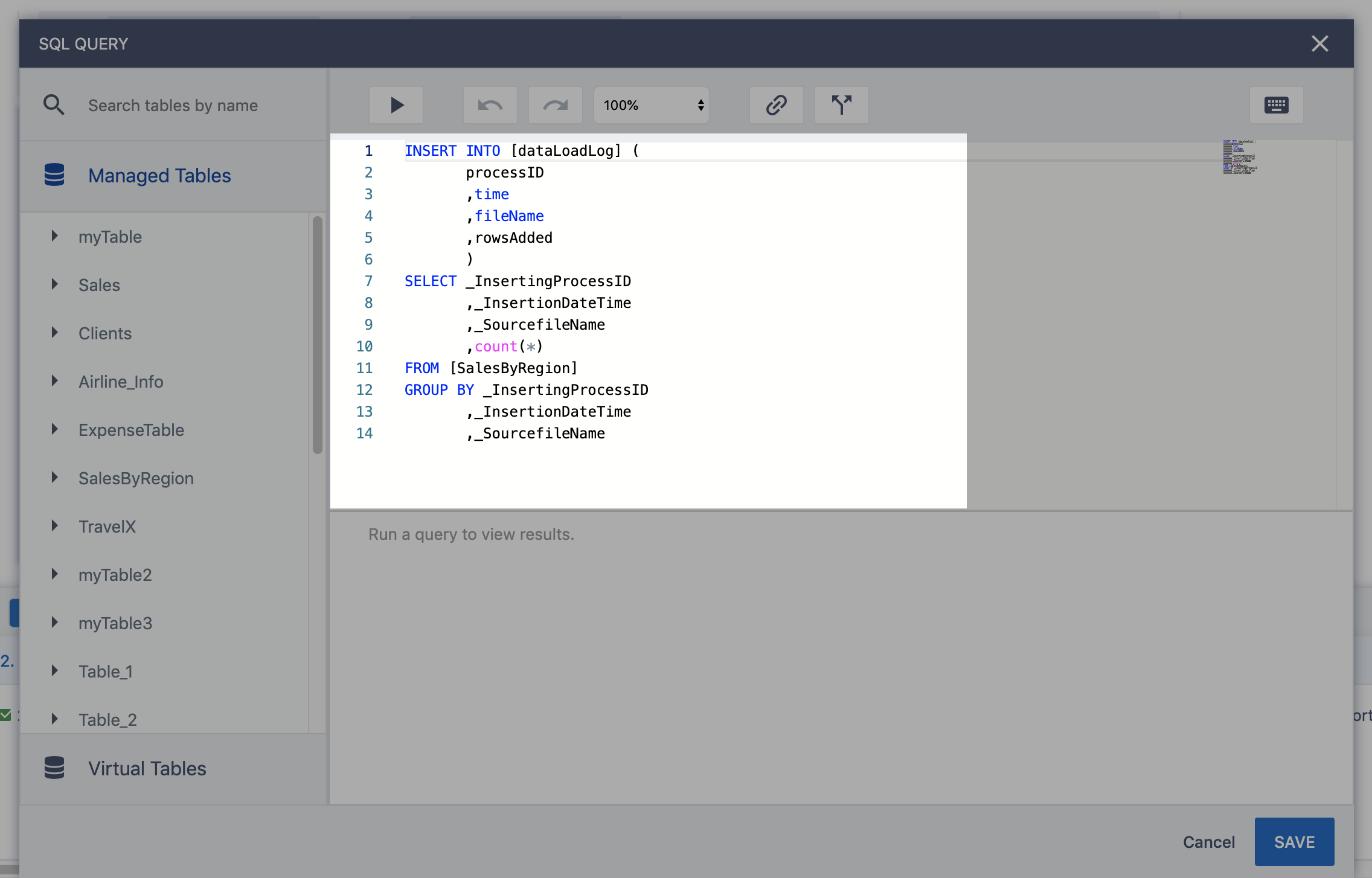Click the table list scrollbar
Image resolution: width=1372 pixels, height=878 pixels.
(318, 335)
